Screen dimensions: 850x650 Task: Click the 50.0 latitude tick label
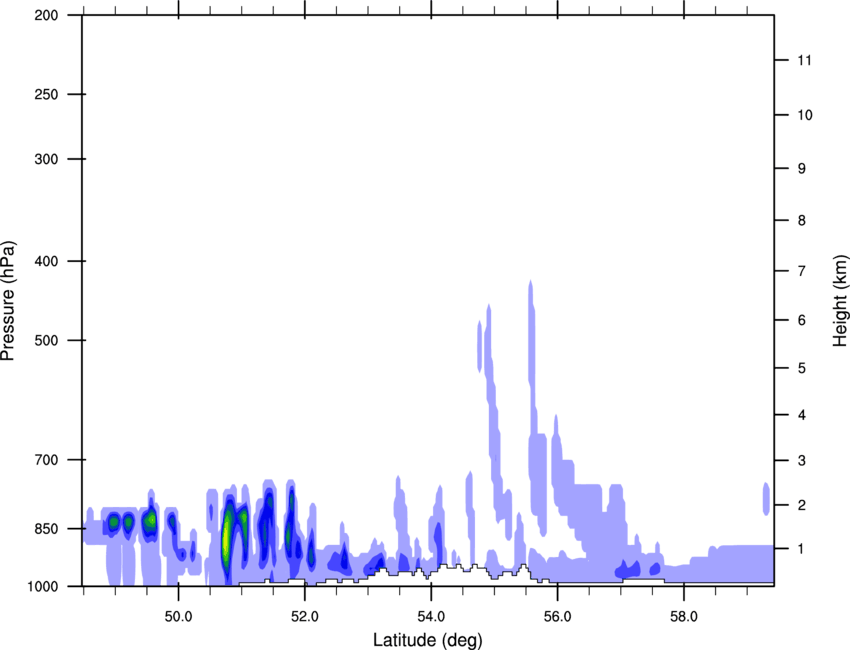point(178,617)
